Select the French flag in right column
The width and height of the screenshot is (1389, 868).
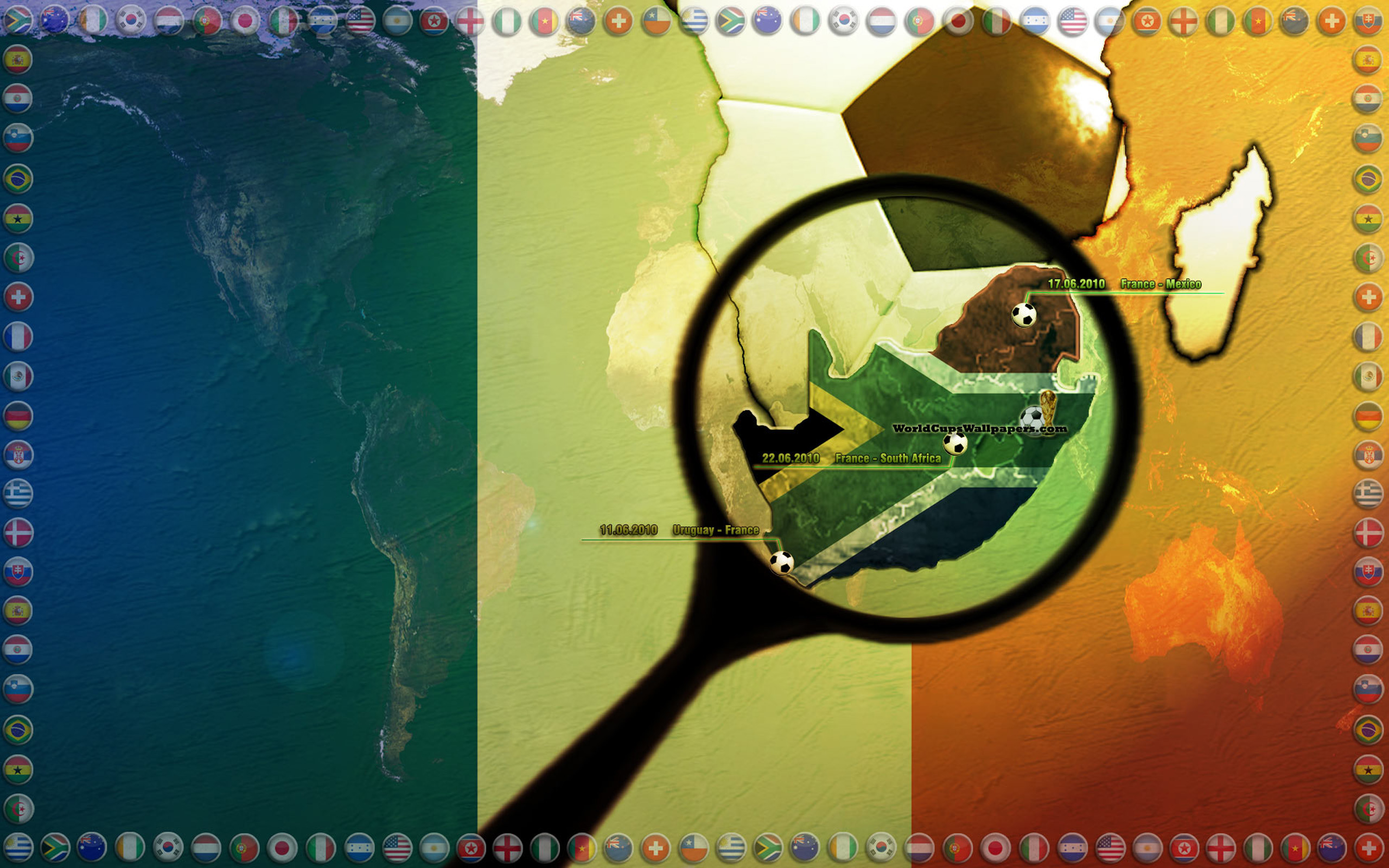[x=1368, y=337]
